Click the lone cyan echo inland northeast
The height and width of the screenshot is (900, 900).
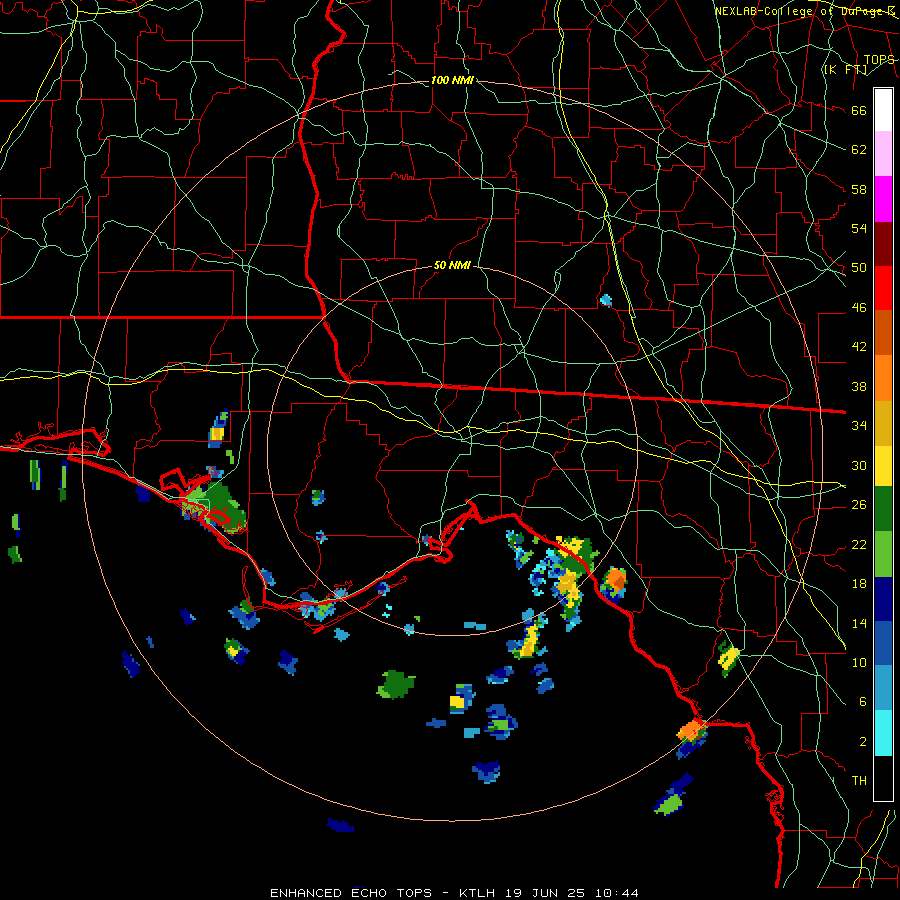coord(606,300)
